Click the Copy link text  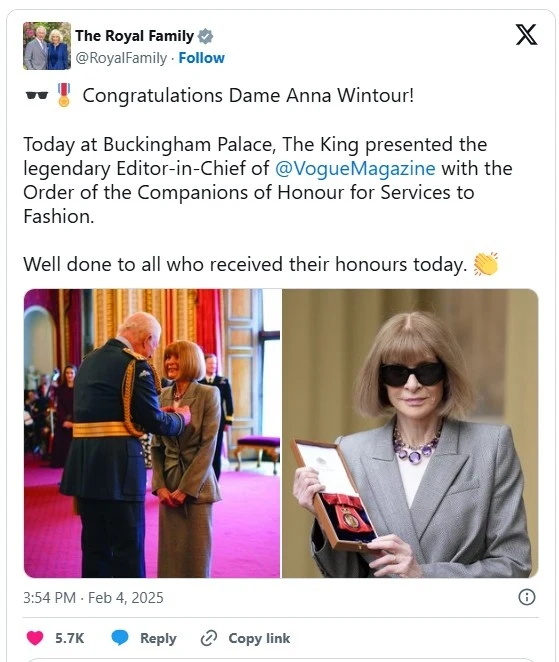[x=259, y=638]
